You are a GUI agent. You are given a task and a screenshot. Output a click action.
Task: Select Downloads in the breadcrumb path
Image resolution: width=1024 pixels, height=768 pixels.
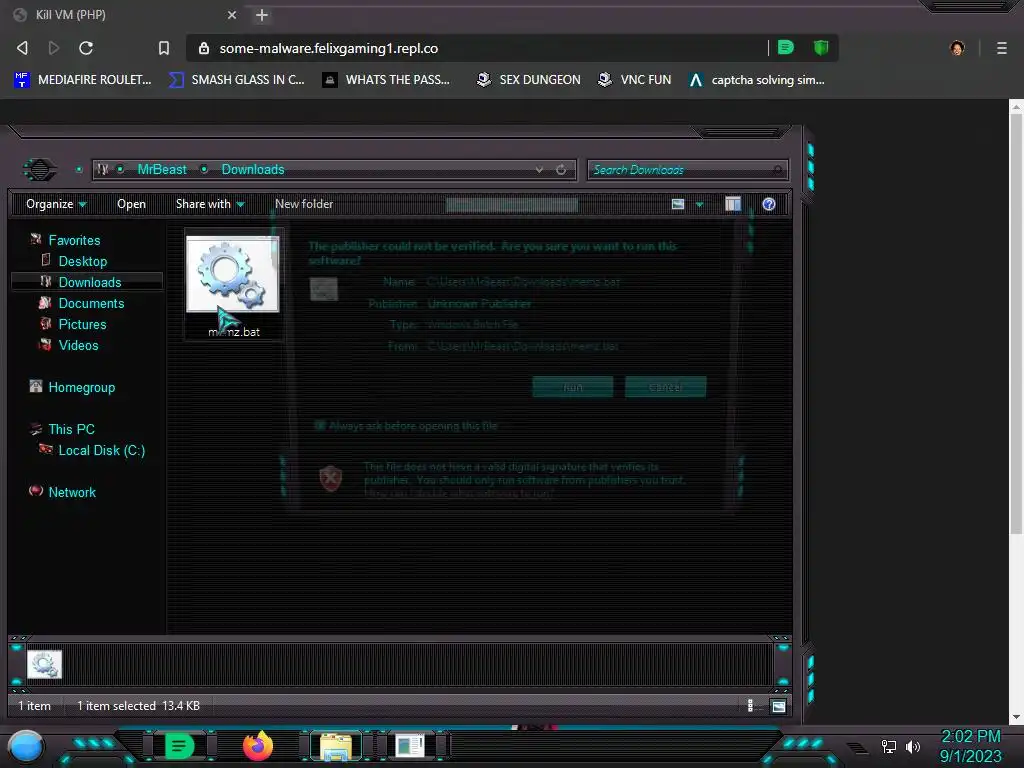(x=253, y=169)
